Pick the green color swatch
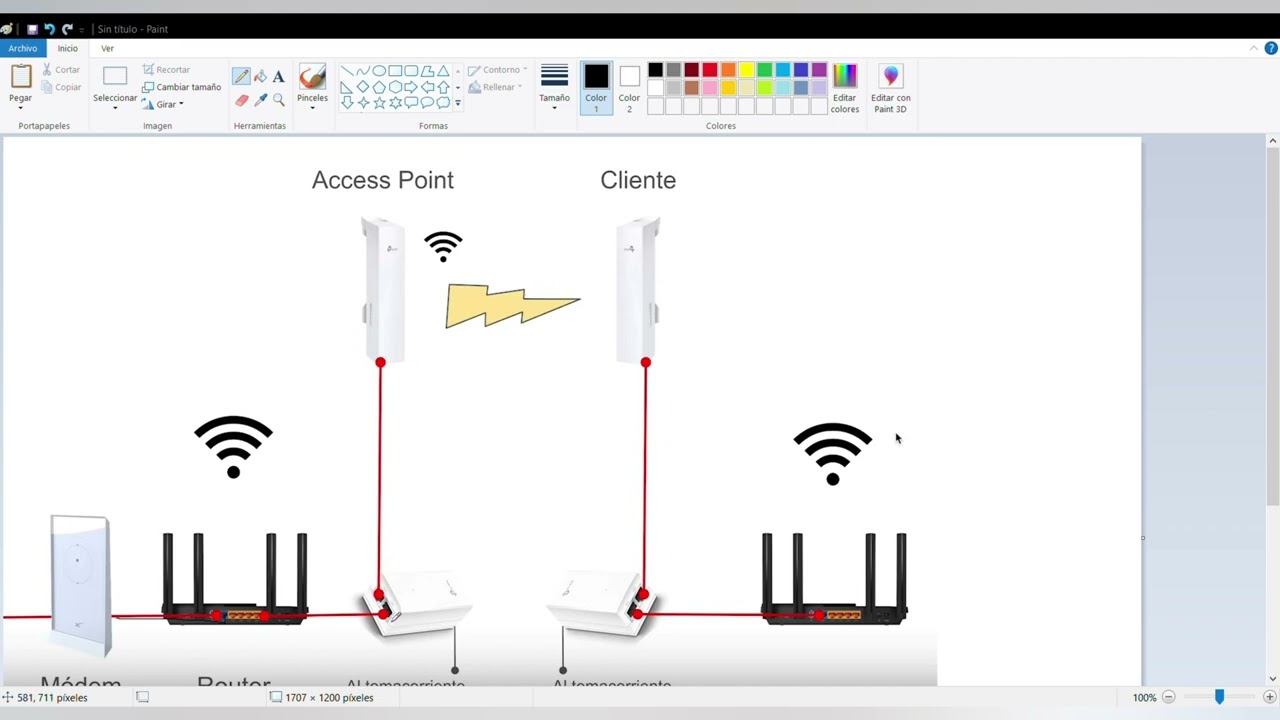The width and height of the screenshot is (1280, 720). tap(764, 70)
